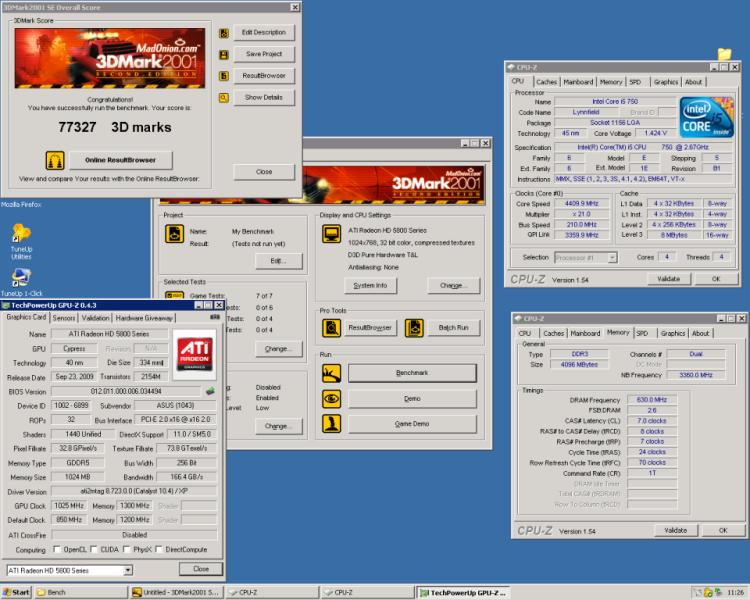Switch to the Sensors tab in GPU-Z
The image size is (750, 600).
pos(64,318)
